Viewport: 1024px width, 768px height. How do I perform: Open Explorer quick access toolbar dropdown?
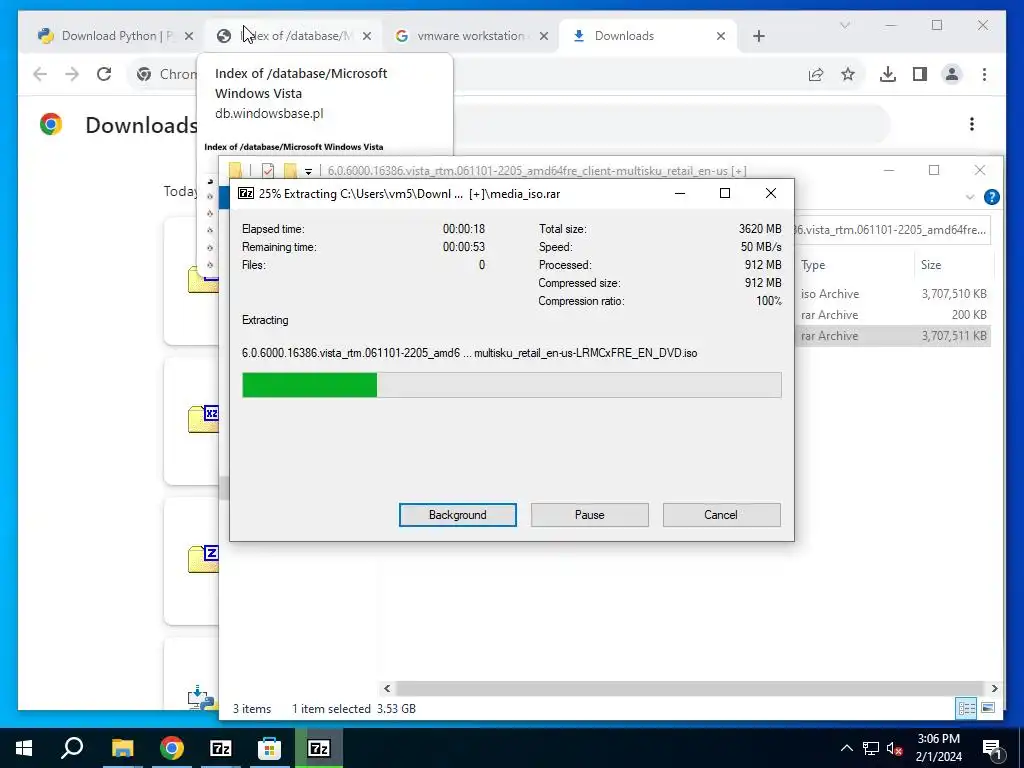click(x=308, y=171)
